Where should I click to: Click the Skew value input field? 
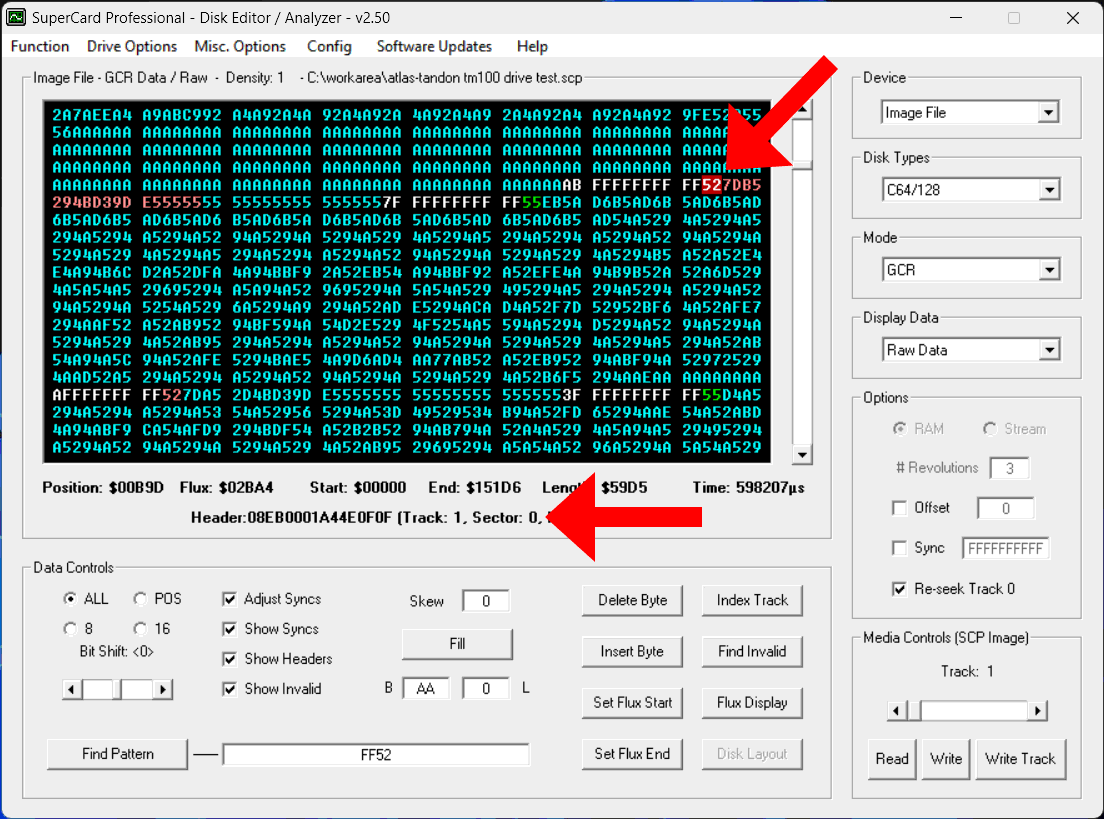point(486,601)
